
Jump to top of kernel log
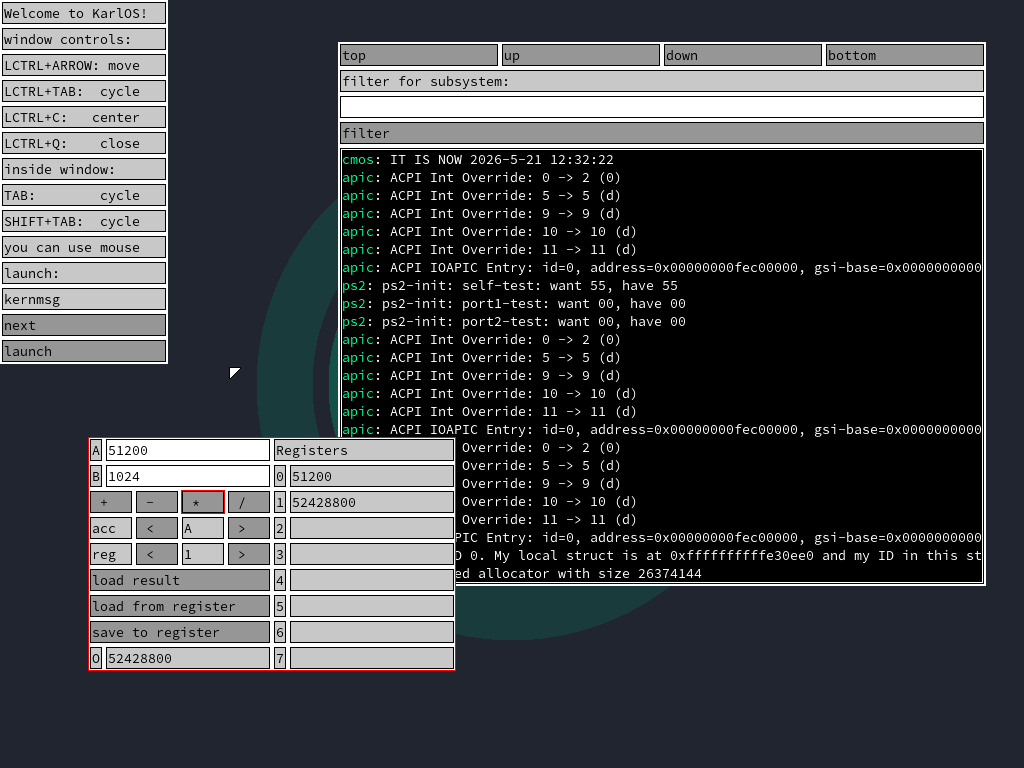pos(419,56)
